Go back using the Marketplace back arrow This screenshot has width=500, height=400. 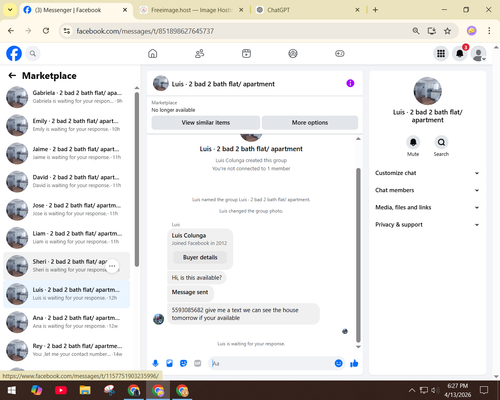click(12, 76)
